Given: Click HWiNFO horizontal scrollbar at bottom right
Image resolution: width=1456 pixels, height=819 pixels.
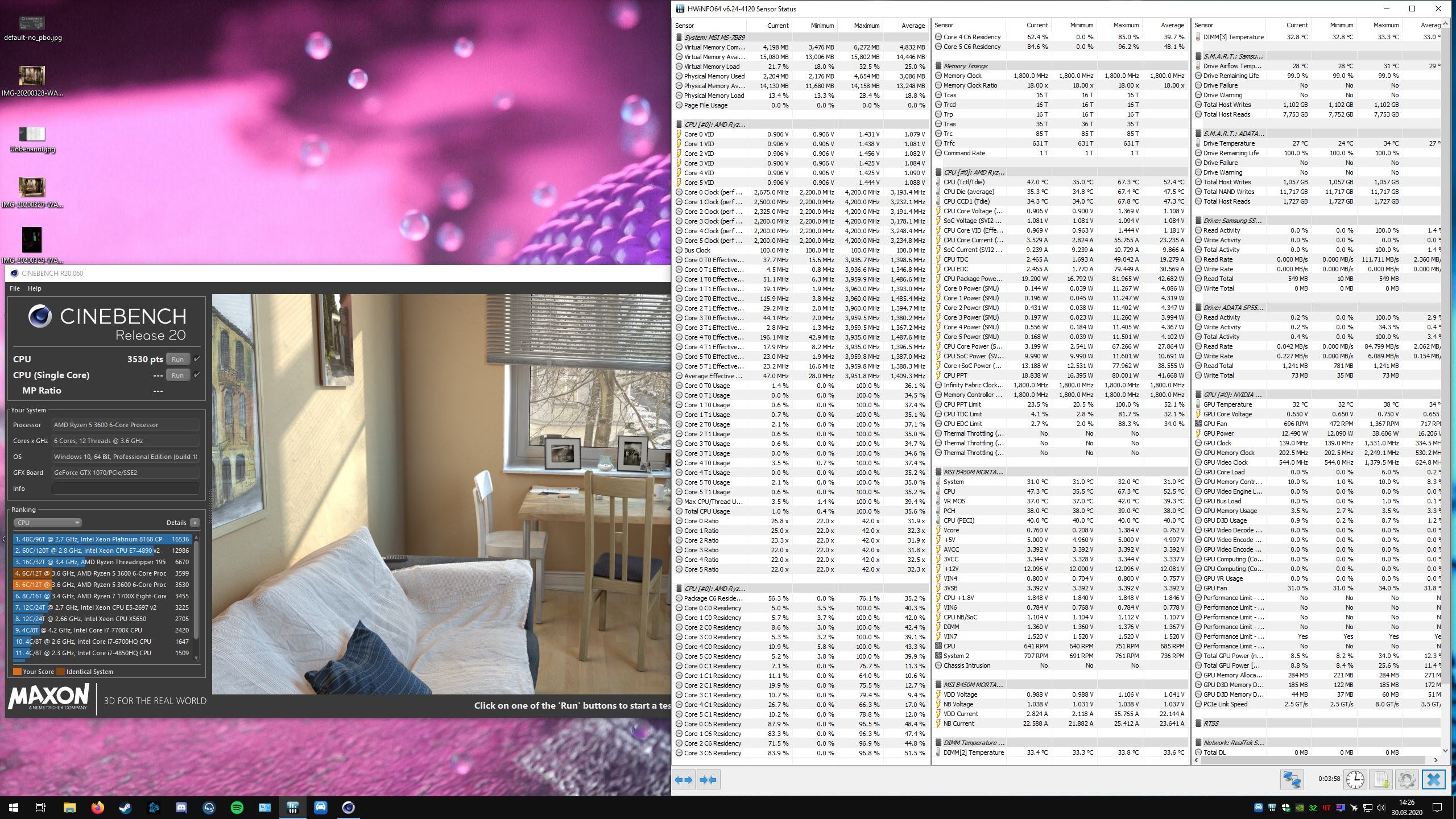Looking at the screenshot, I should (x=1316, y=760).
